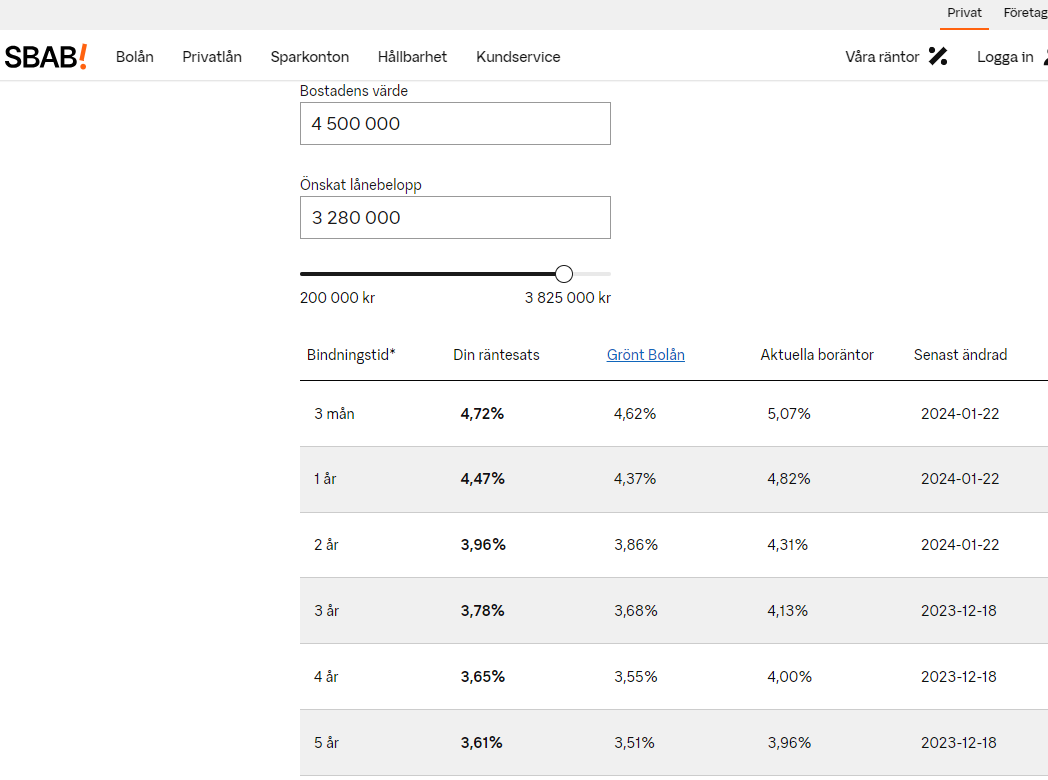Image resolution: width=1048 pixels, height=780 pixels.
Task: Click the 3,86% Grönt Bolån rate
Action: pyautogui.click(x=636, y=545)
